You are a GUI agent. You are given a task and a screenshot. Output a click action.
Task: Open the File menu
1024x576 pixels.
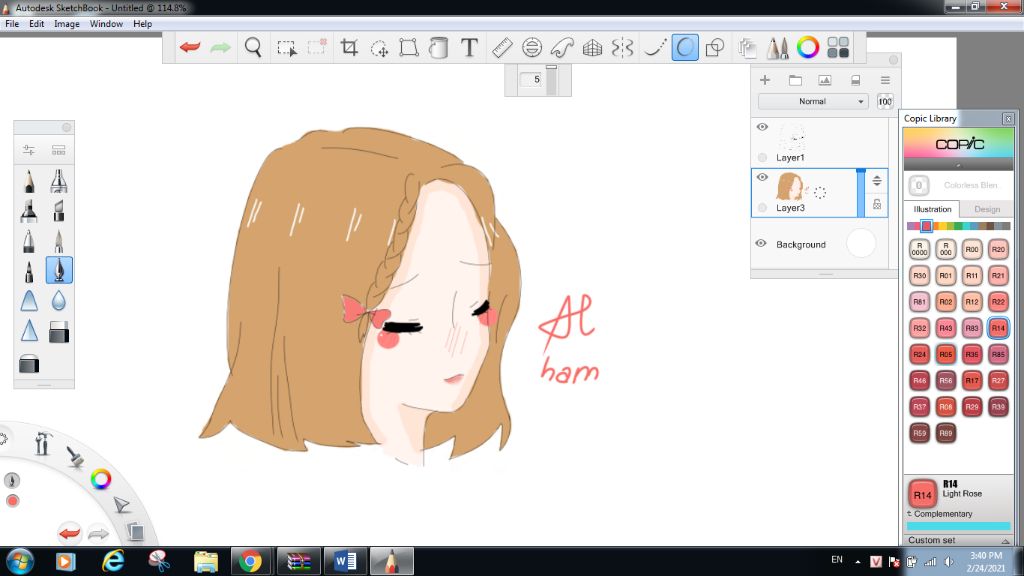(12, 24)
